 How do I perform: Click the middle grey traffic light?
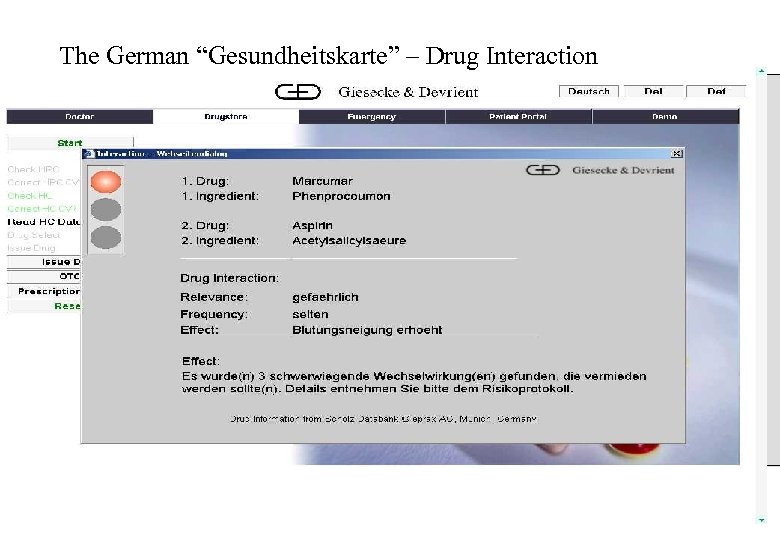pyautogui.click(x=106, y=209)
